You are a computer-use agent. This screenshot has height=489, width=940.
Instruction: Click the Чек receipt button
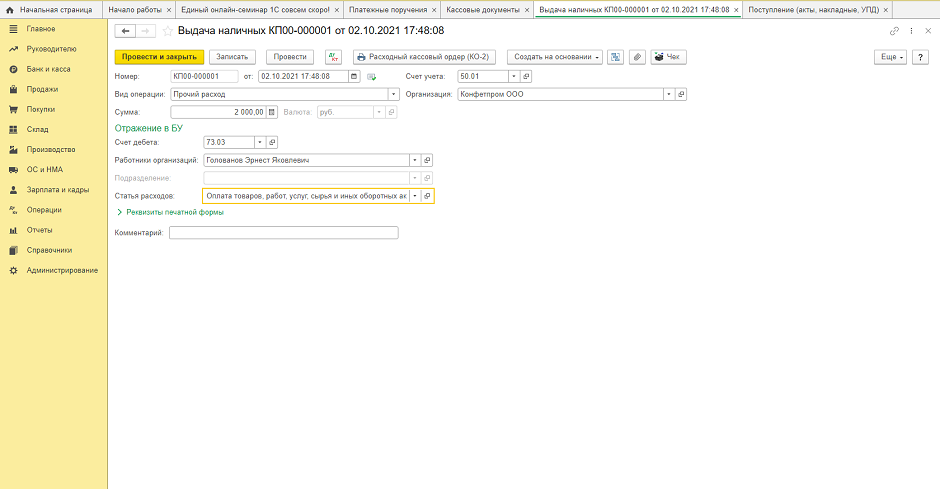[671, 57]
